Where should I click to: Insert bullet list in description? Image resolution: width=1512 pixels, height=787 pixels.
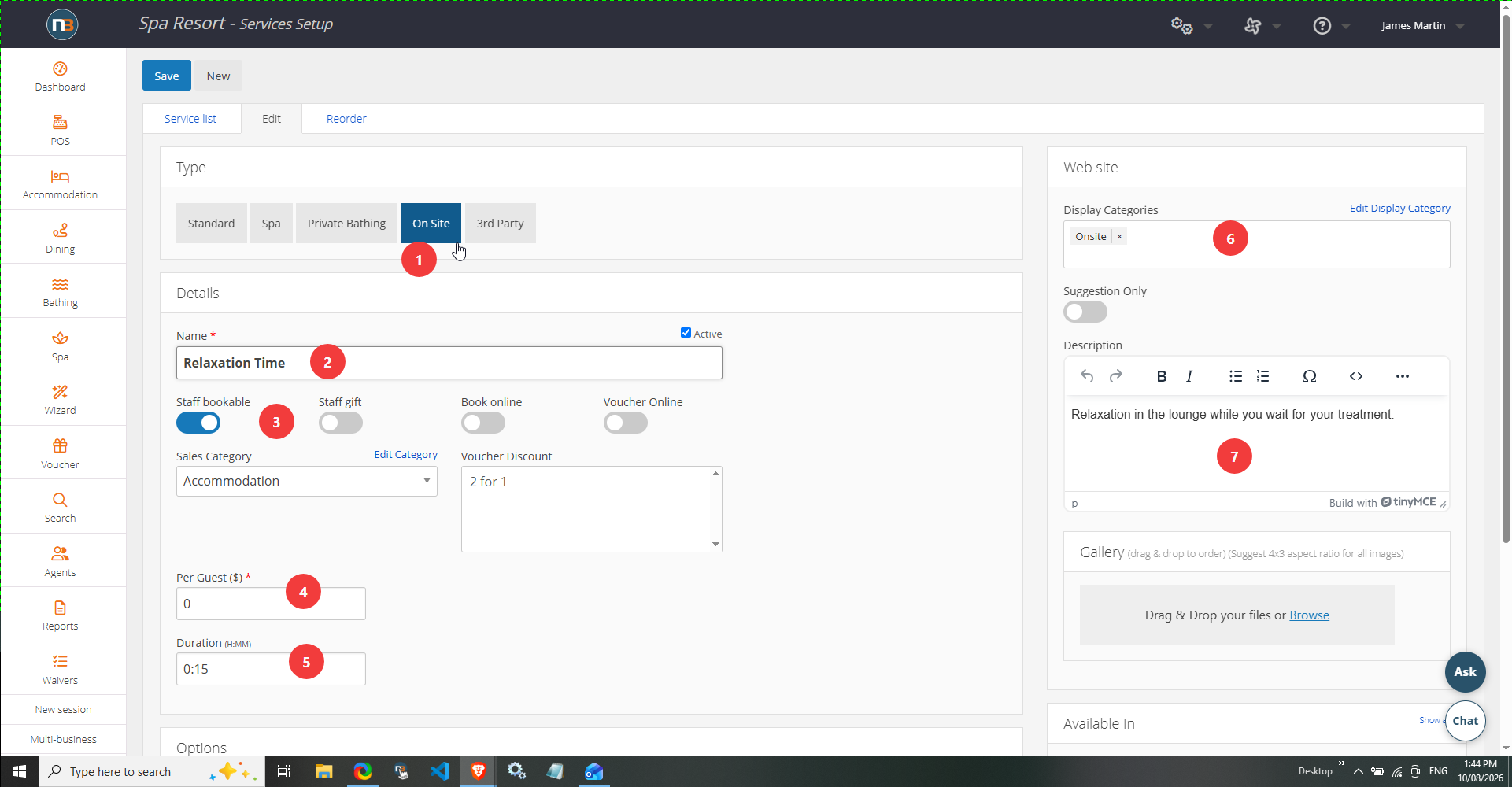[x=1236, y=376]
